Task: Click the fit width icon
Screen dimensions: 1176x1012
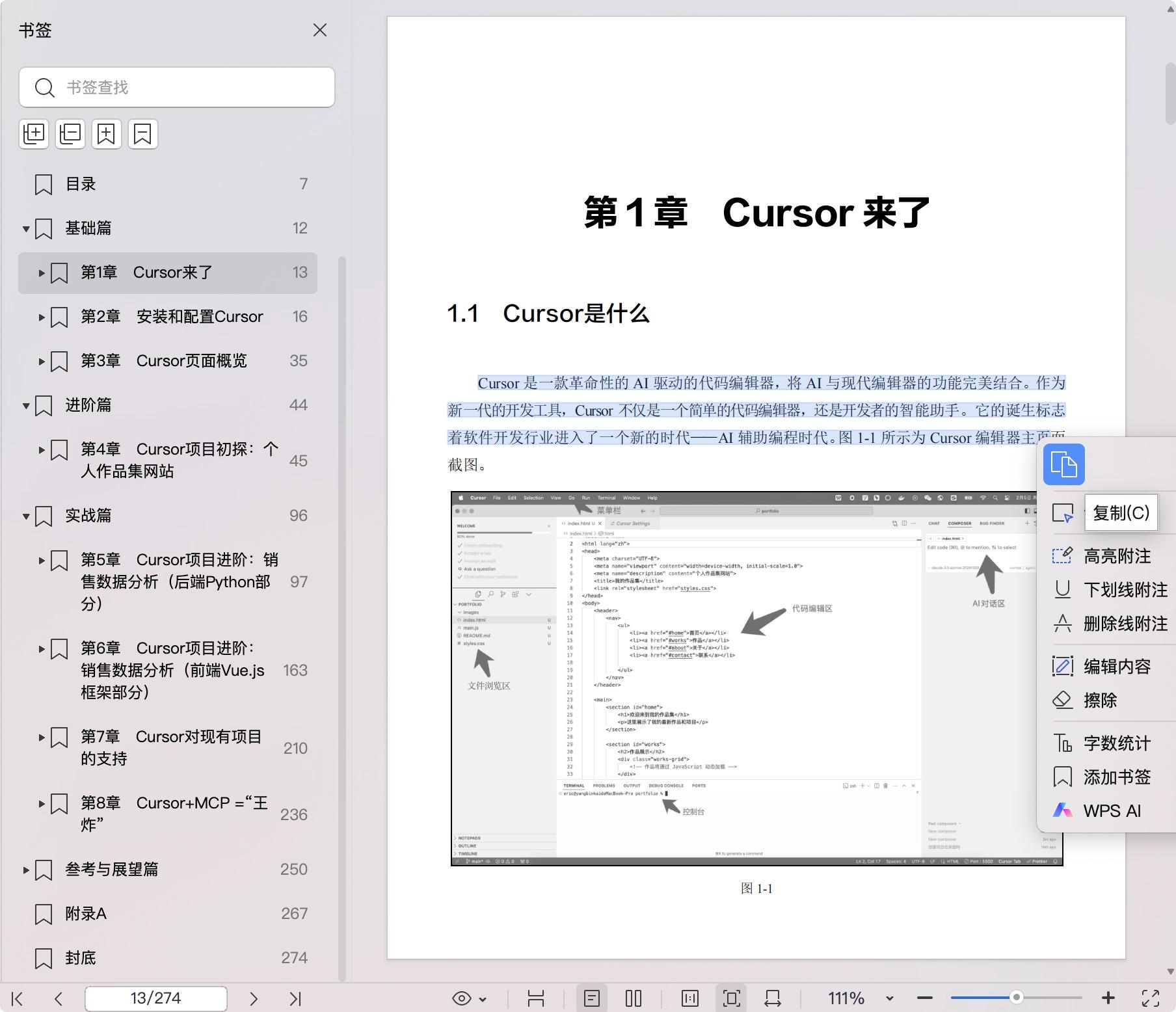Action: pos(773,998)
